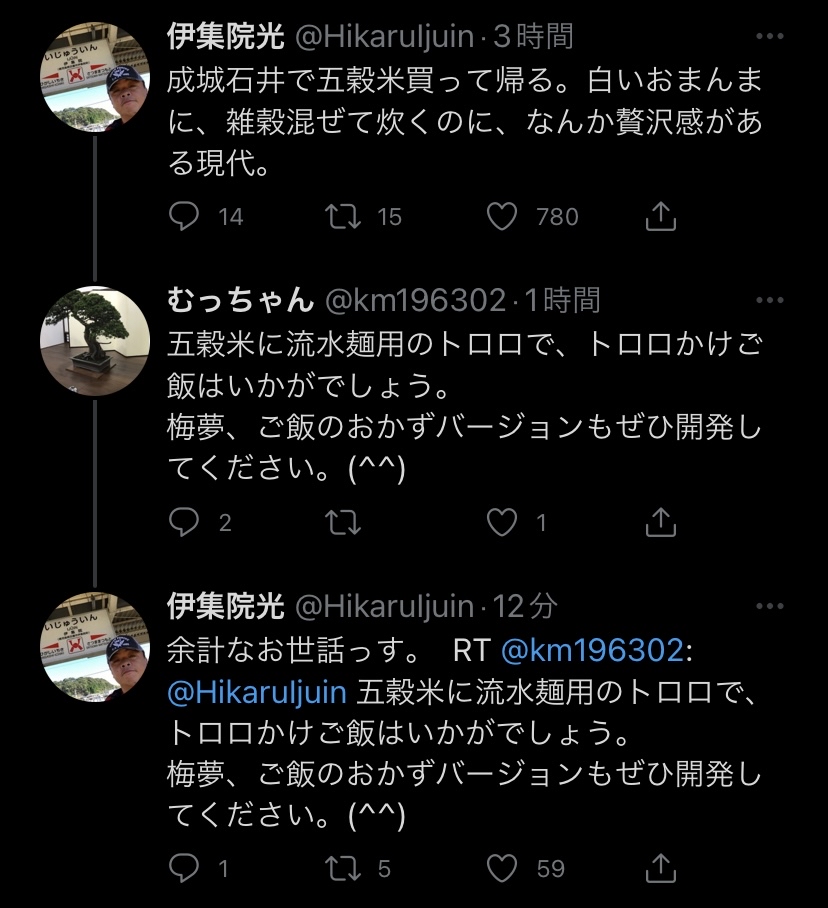Open more options on むっちゃん's tweet
This screenshot has height=908, width=828.
tap(769, 299)
